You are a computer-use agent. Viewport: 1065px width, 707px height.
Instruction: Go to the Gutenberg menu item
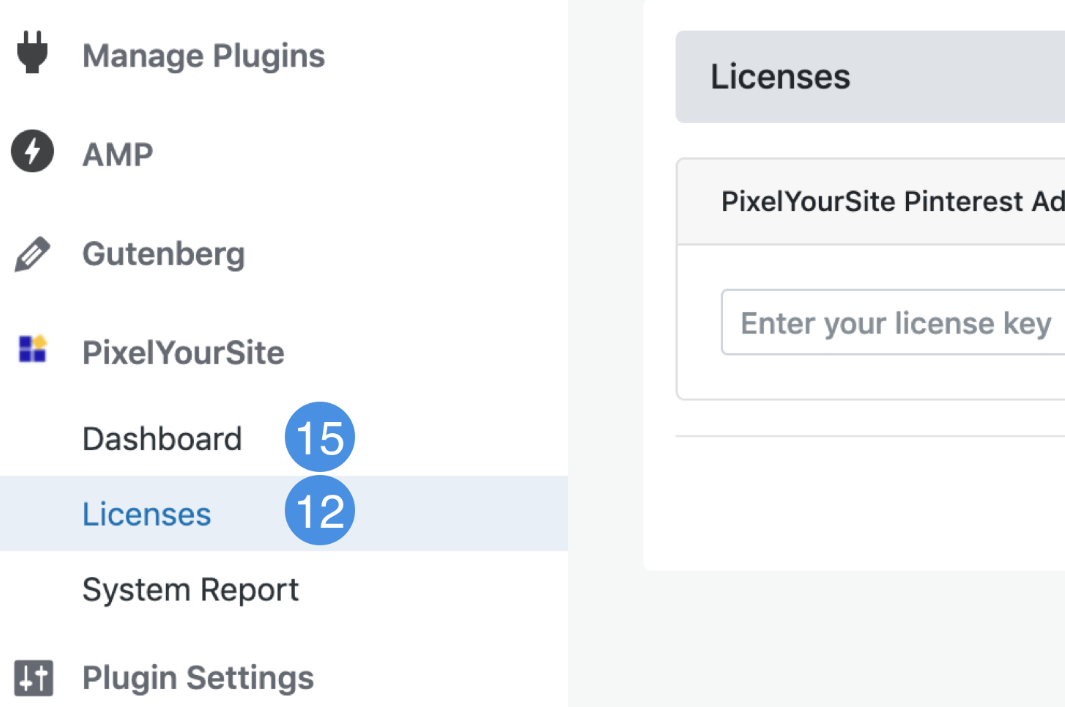[163, 254]
